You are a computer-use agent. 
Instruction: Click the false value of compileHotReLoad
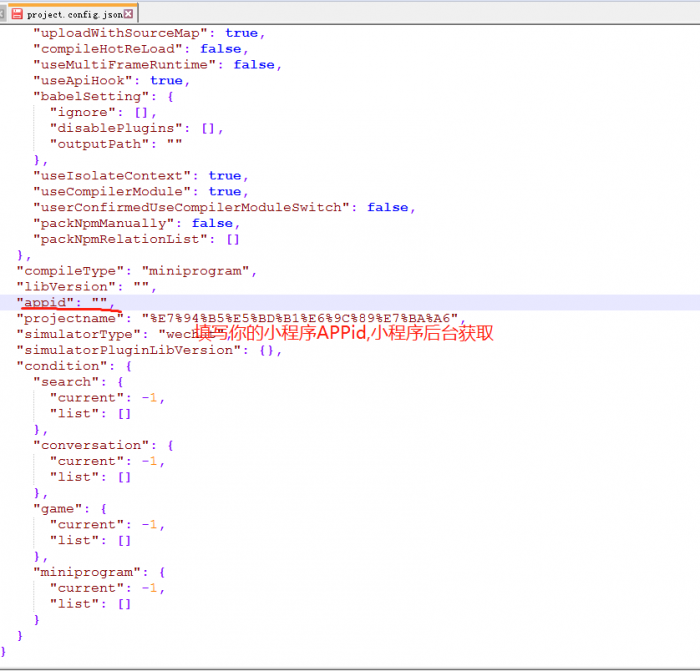point(220,49)
